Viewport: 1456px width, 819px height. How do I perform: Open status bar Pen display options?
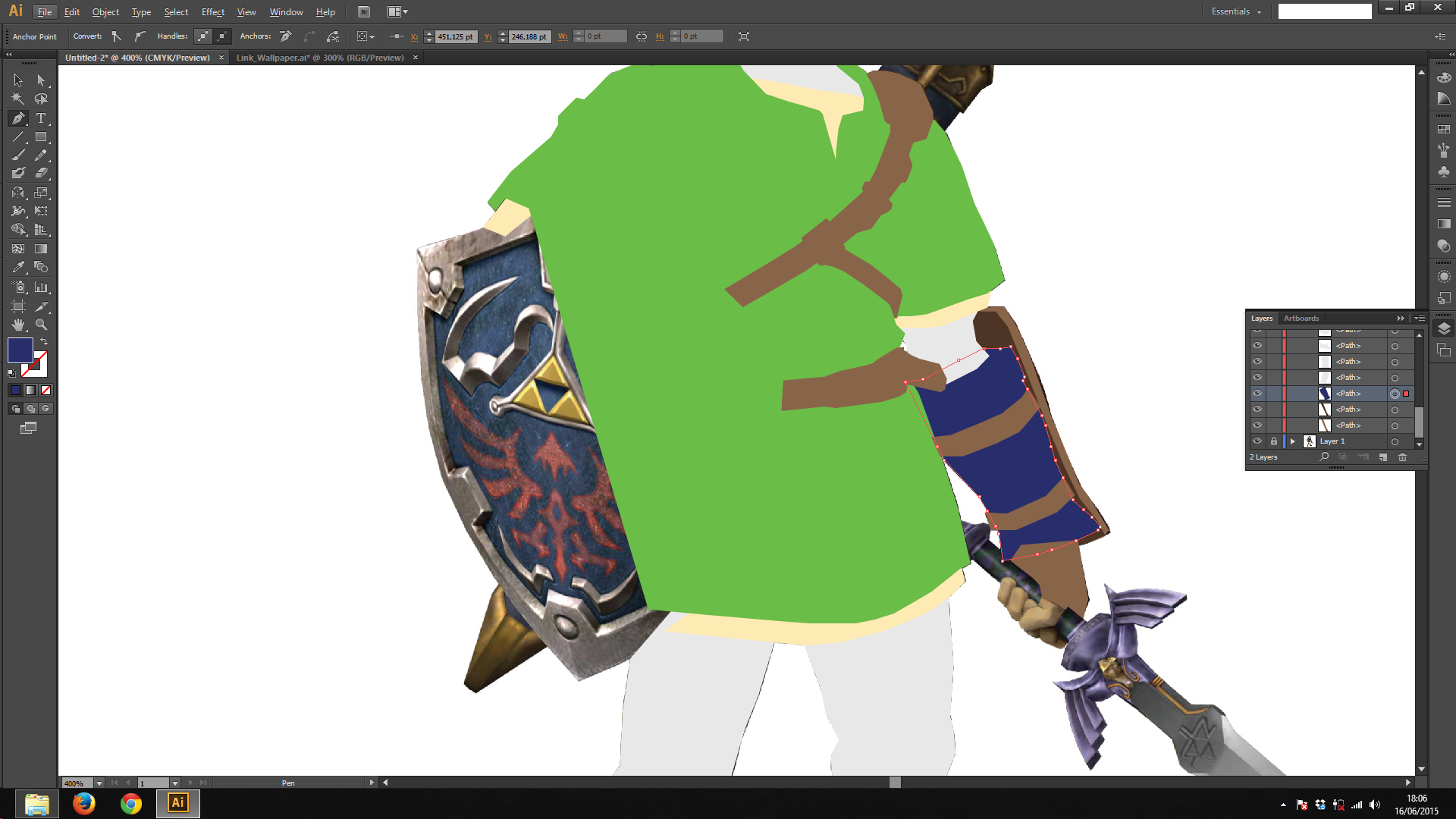click(372, 783)
